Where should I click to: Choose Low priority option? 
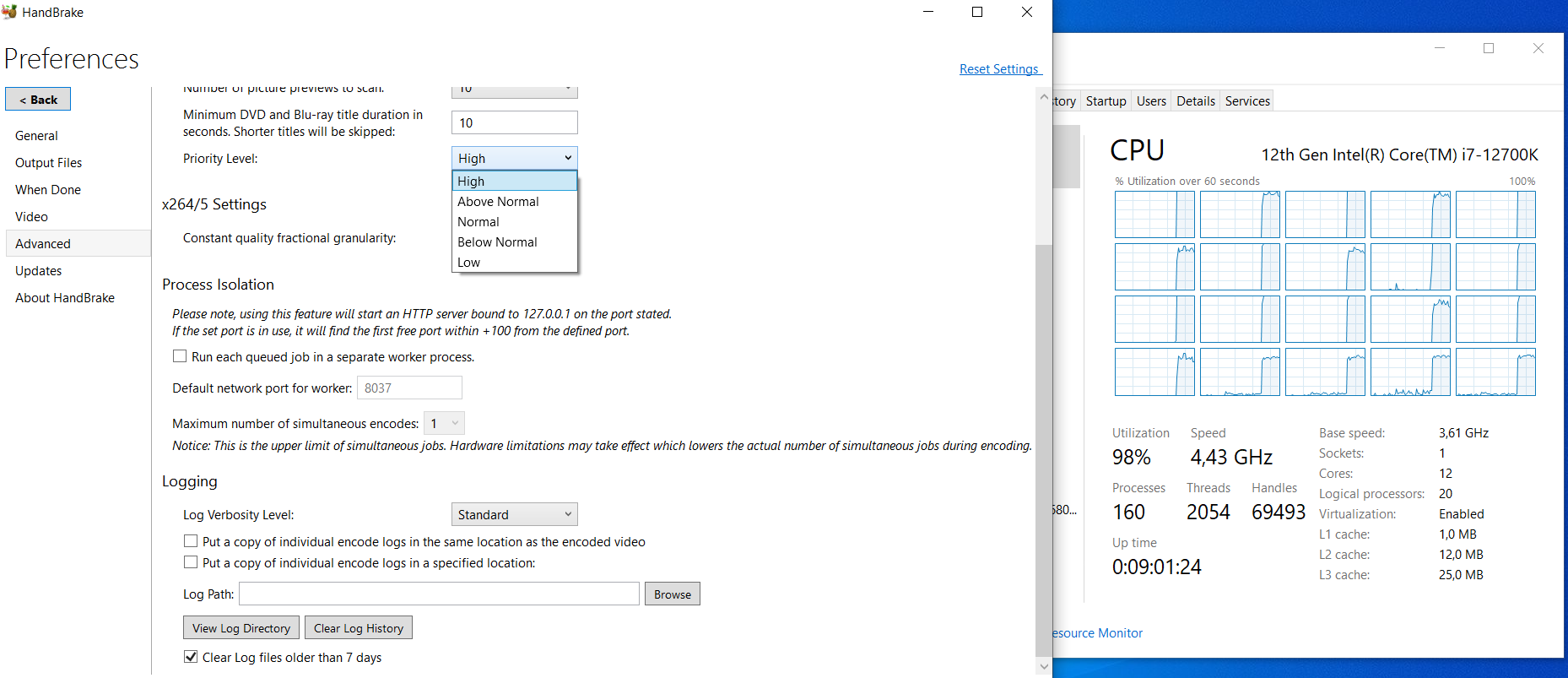pos(515,263)
